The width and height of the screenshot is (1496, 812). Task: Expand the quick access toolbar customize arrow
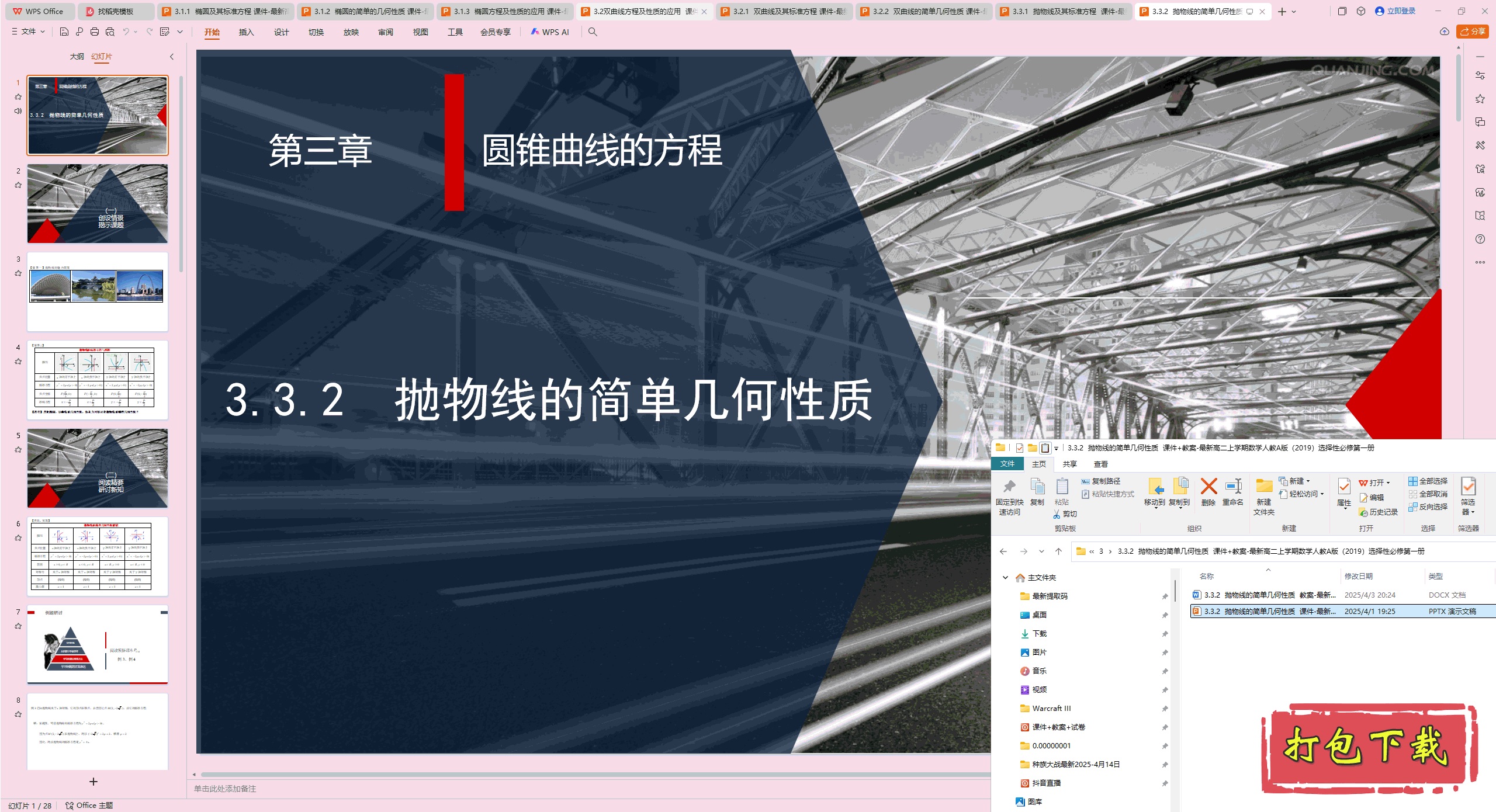180,32
